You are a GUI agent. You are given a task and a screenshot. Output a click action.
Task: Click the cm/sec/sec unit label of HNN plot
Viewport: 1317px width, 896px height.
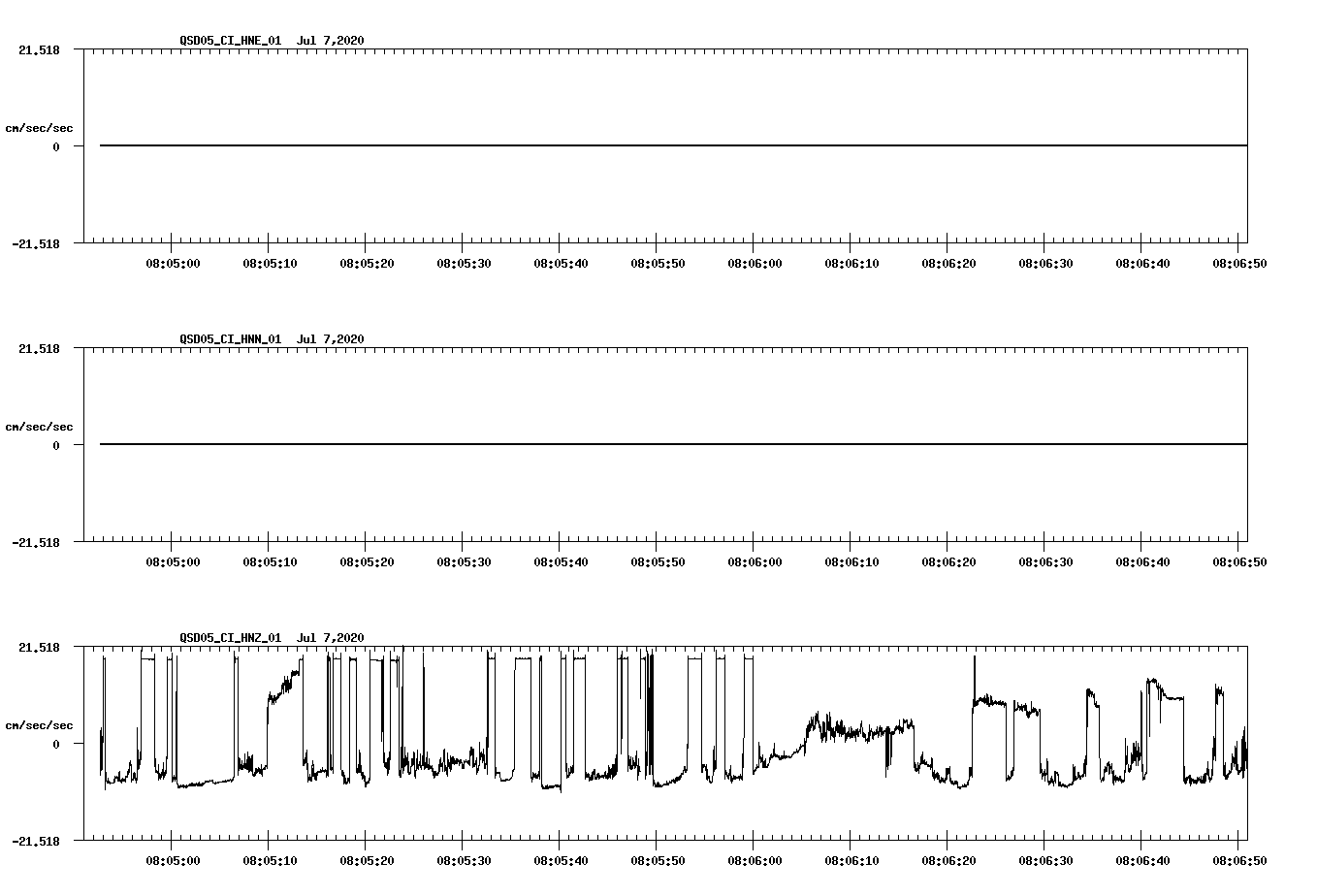point(39,427)
